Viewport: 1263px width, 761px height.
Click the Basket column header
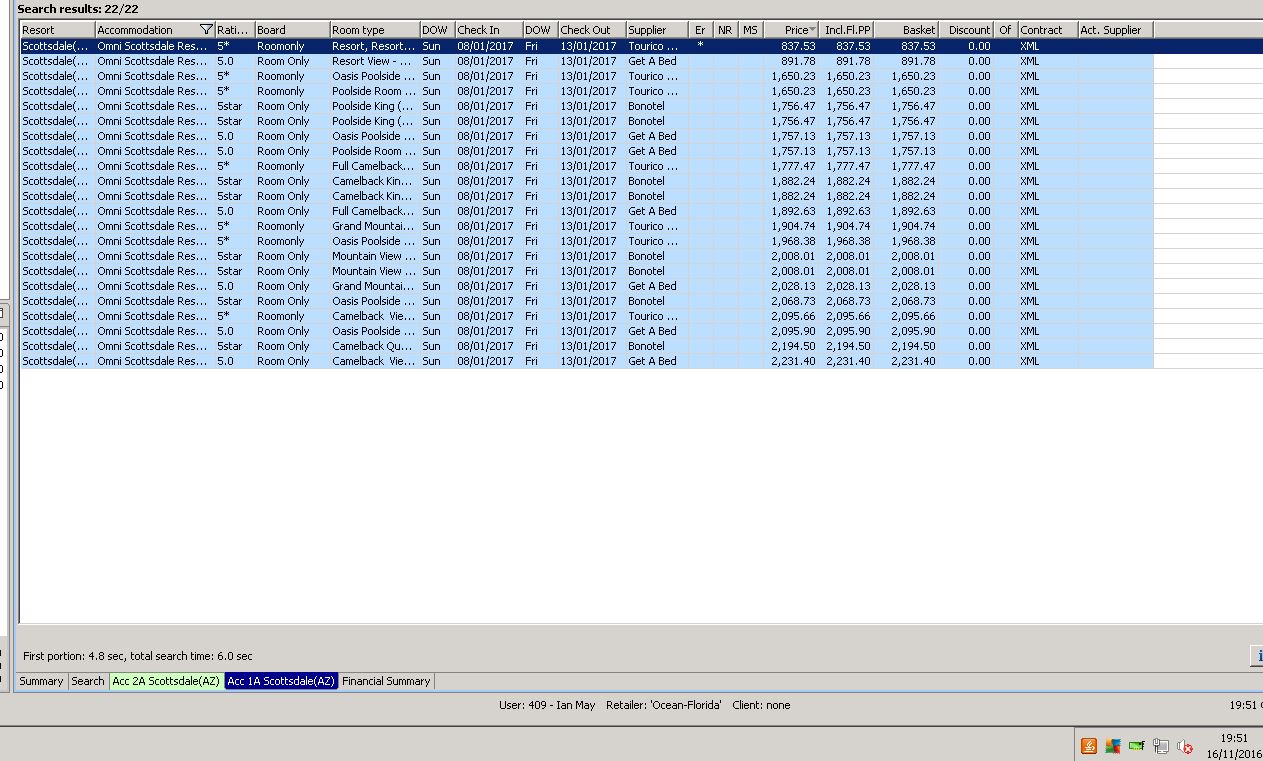click(907, 30)
